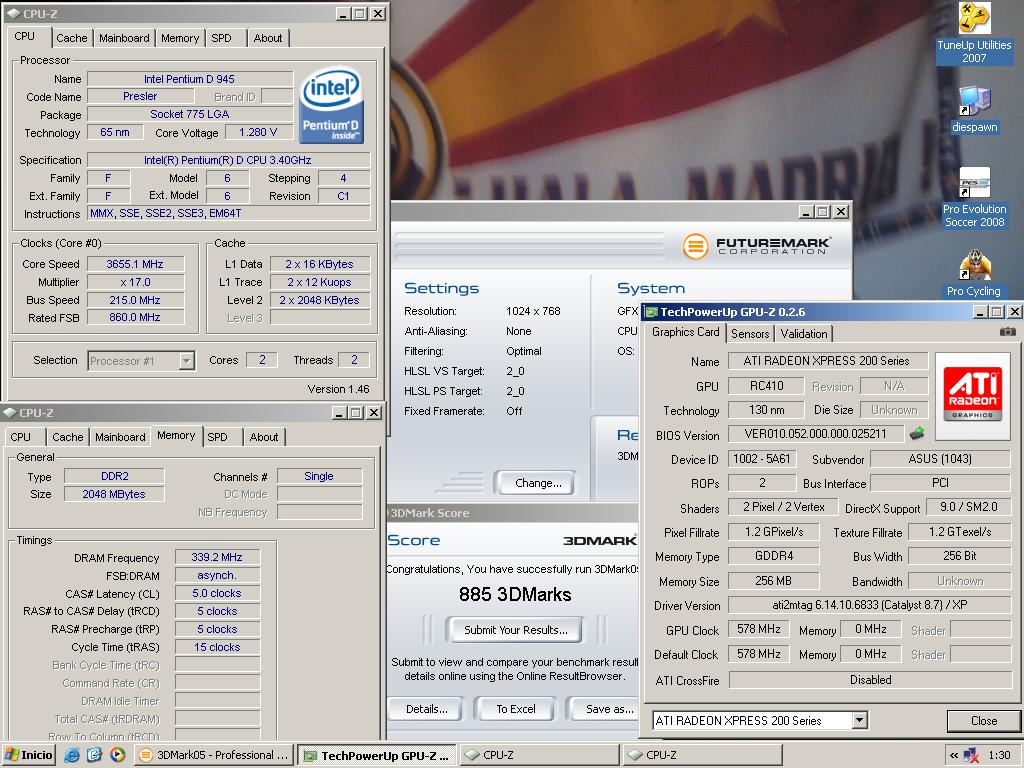Click the network tray icon with red X
The width and height of the screenshot is (1024, 768).
point(971,756)
